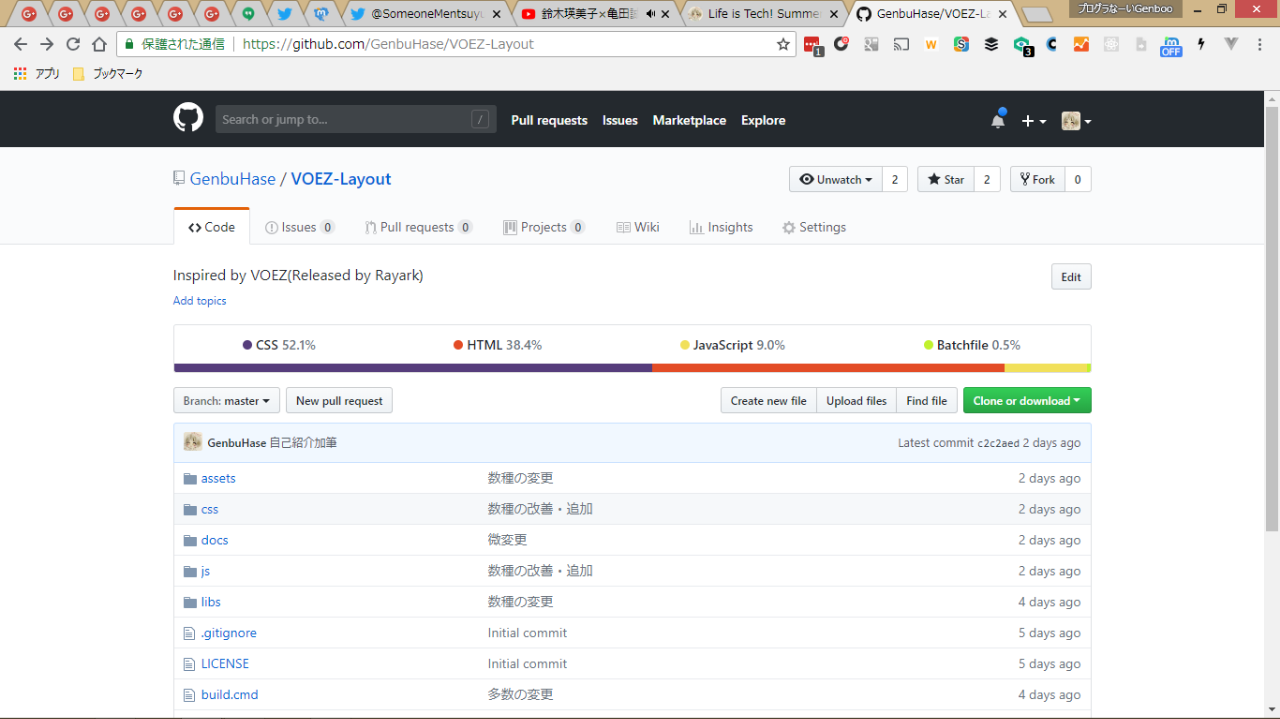This screenshot has width=1280, height=719.
Task: Click the GitHub Octocat logo
Action: point(188,119)
